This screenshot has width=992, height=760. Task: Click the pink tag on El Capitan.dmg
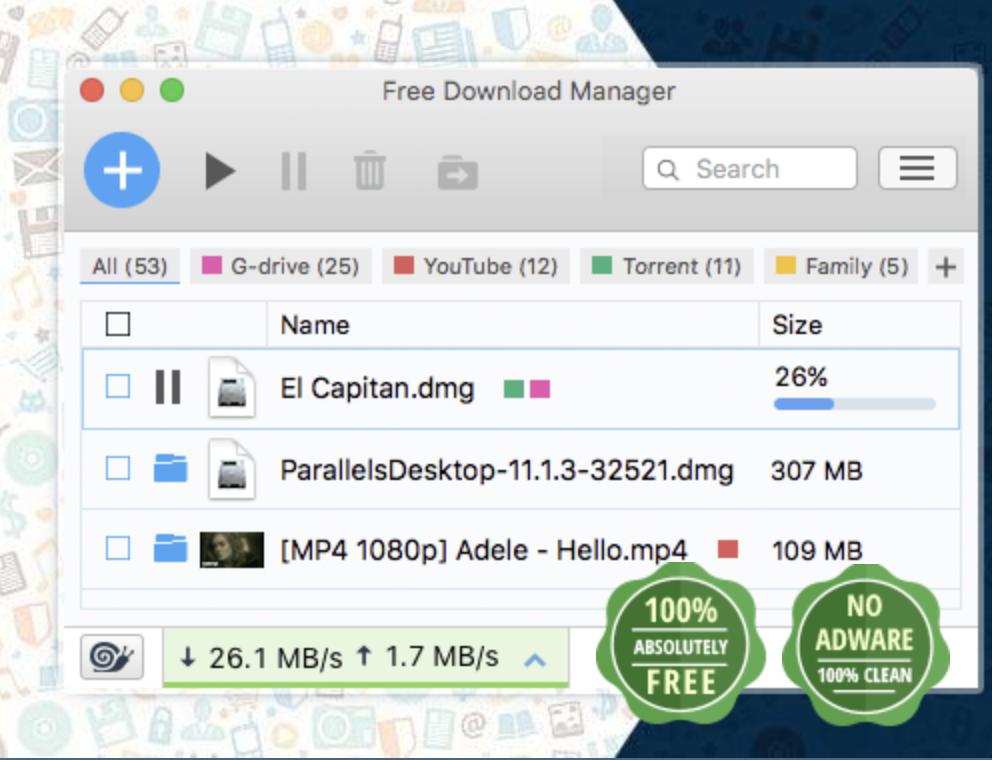(x=540, y=389)
